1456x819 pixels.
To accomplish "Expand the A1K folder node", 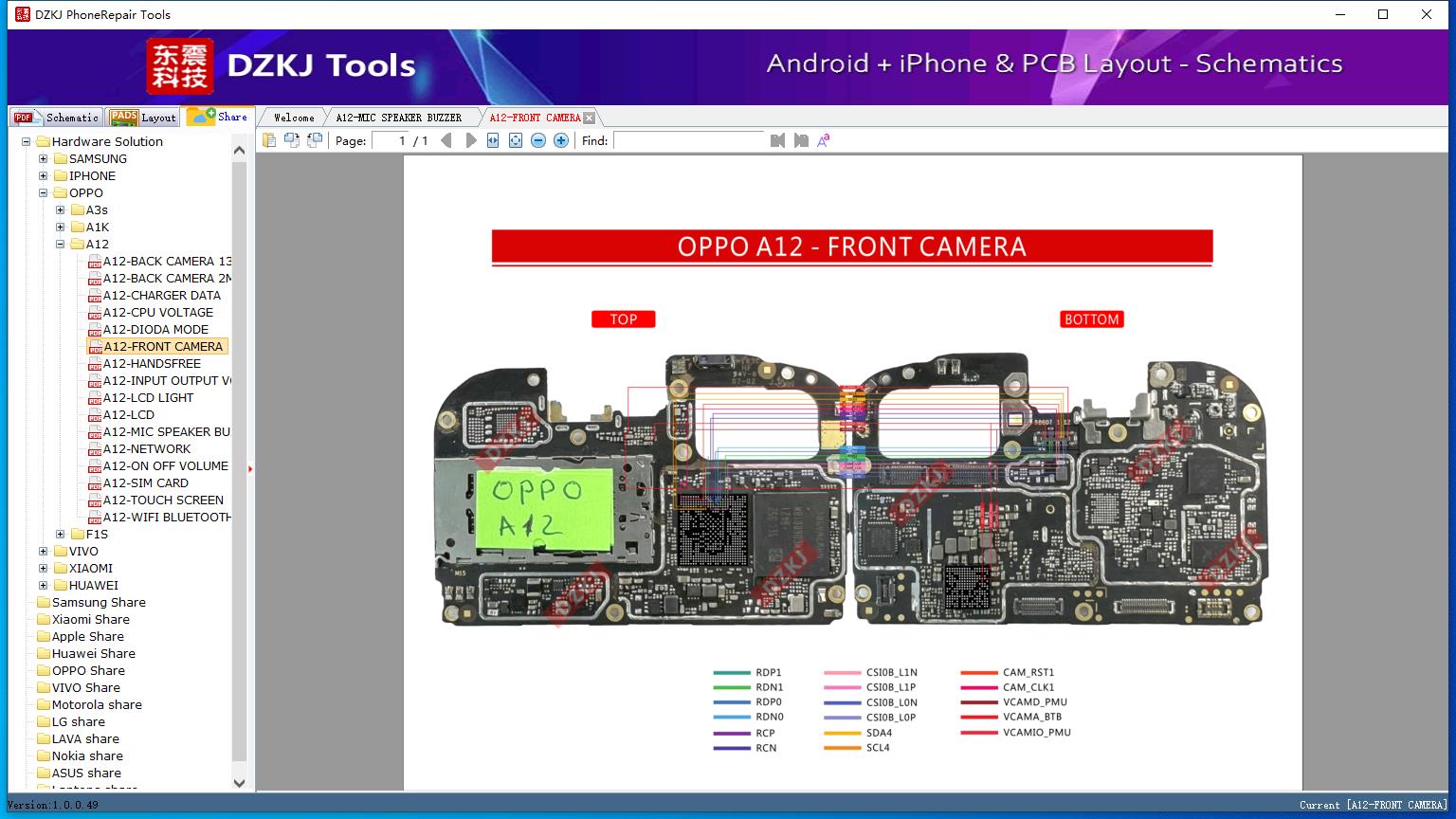I will point(61,227).
